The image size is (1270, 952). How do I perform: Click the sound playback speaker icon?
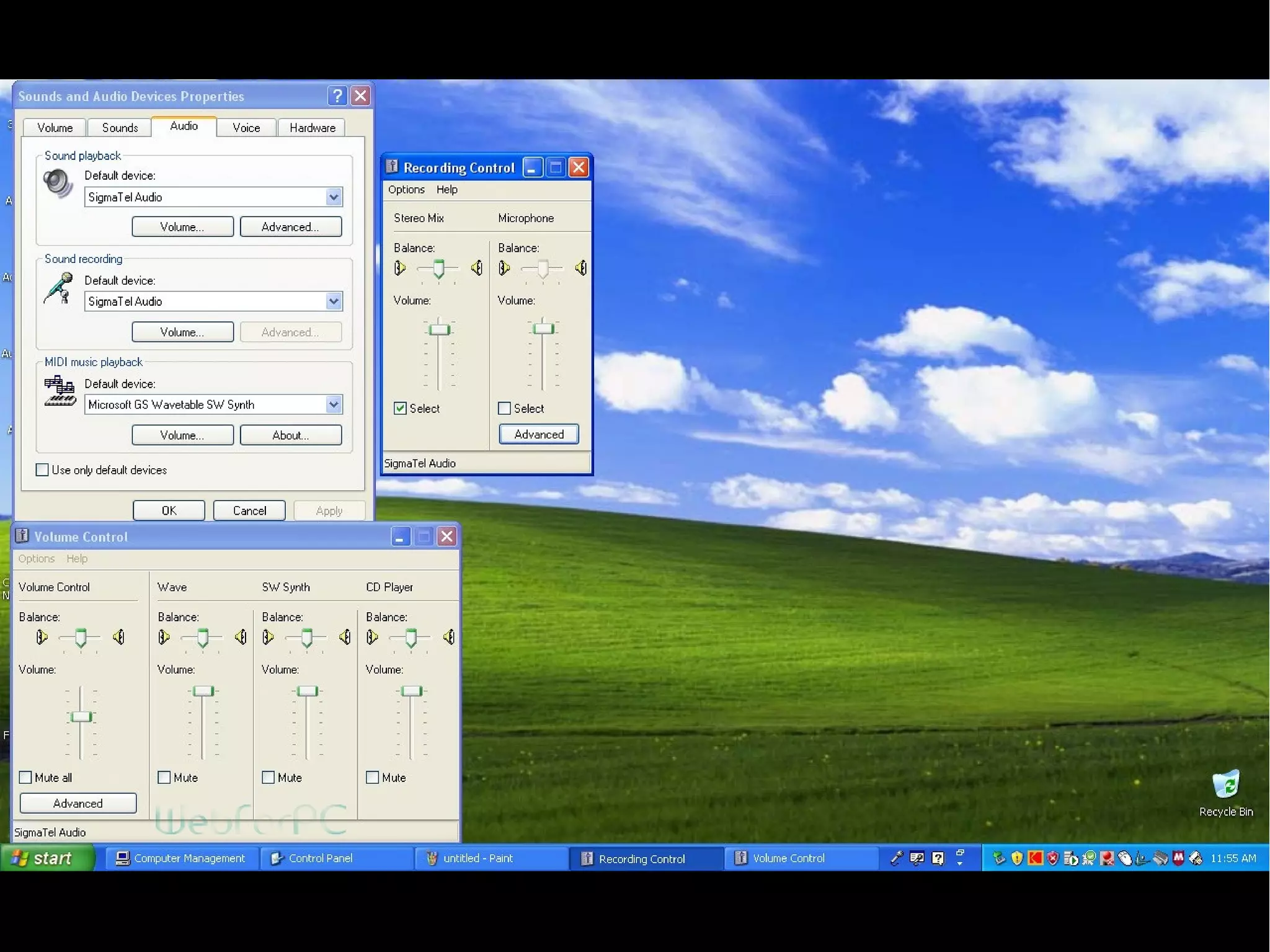(x=57, y=184)
